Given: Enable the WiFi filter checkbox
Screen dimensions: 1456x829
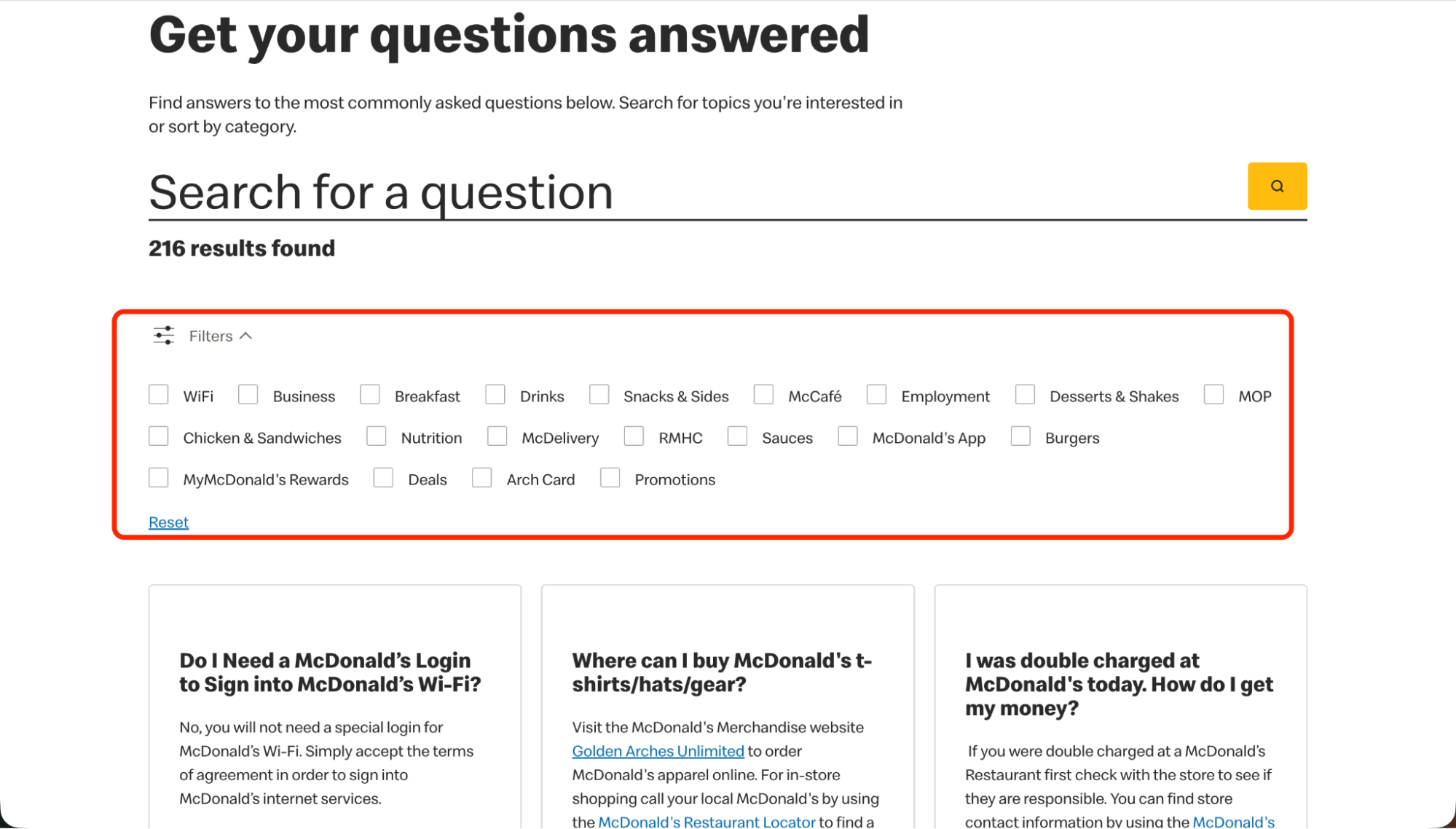Looking at the screenshot, I should coord(159,394).
